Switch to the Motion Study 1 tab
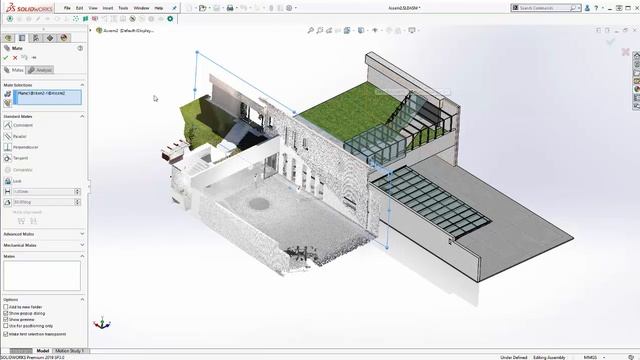This screenshot has height=360, width=640. (x=69, y=351)
